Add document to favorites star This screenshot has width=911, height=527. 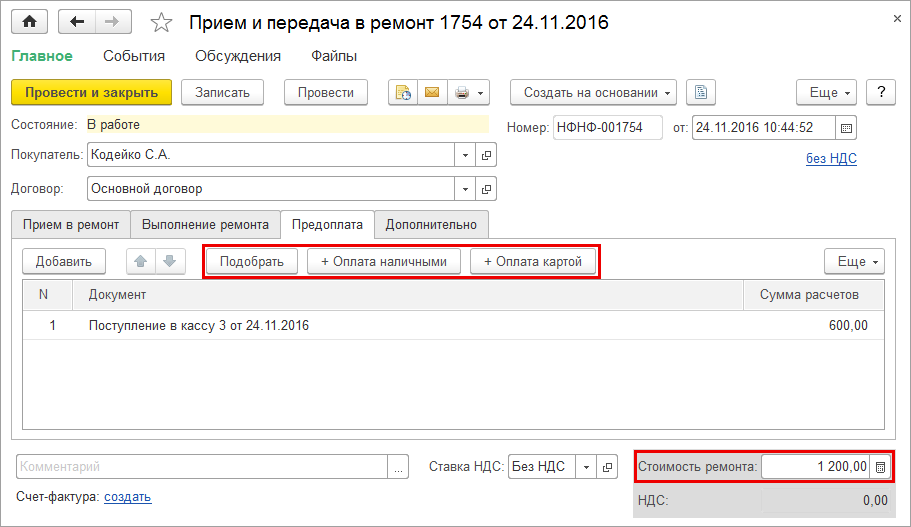coord(161,23)
